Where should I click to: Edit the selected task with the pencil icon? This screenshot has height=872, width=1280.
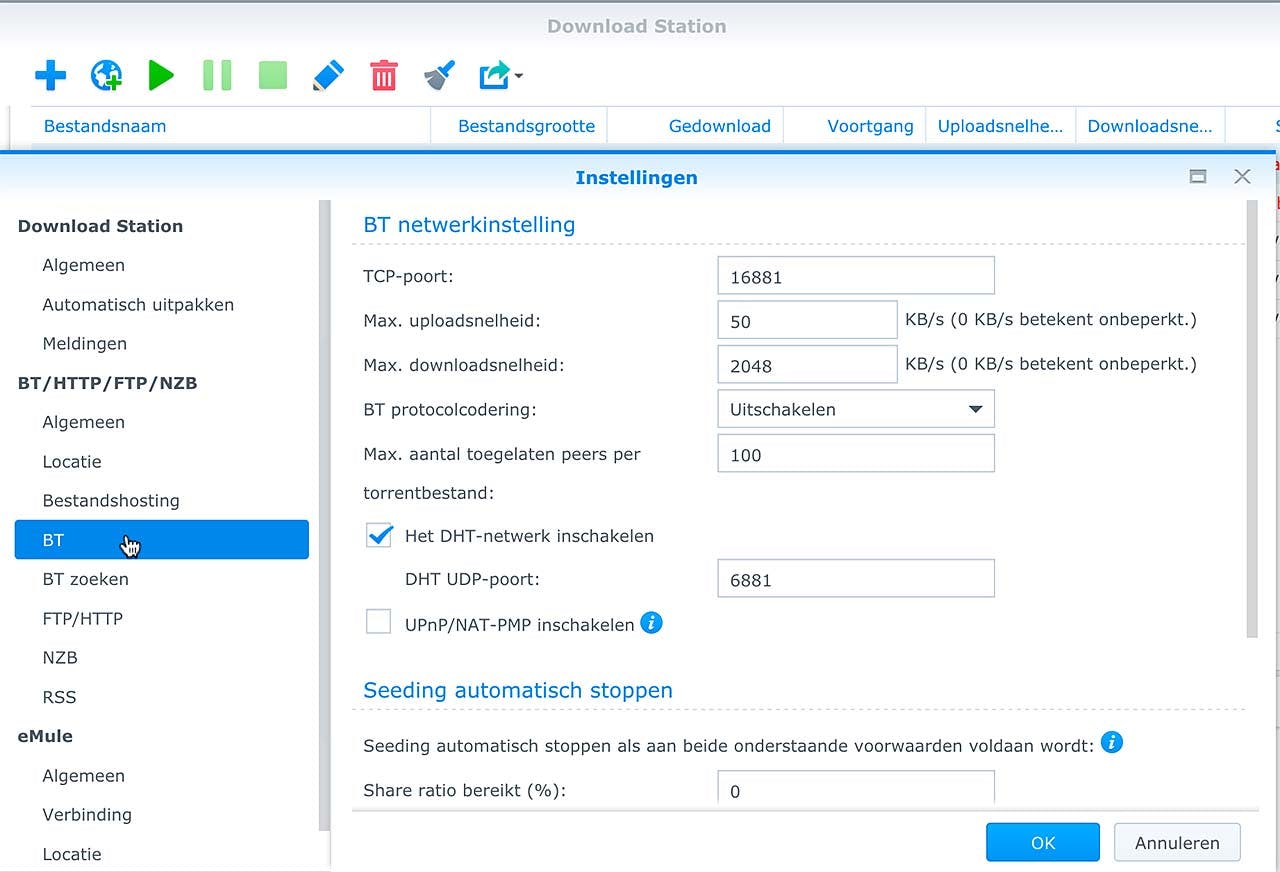click(x=327, y=75)
